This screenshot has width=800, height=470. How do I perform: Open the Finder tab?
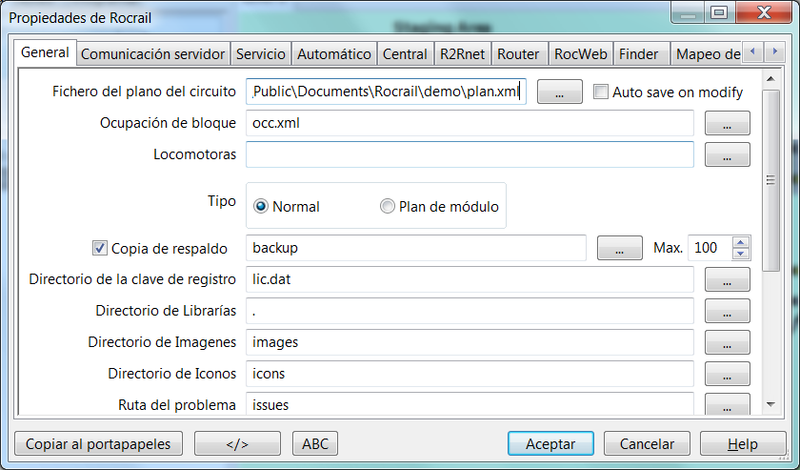(641, 54)
